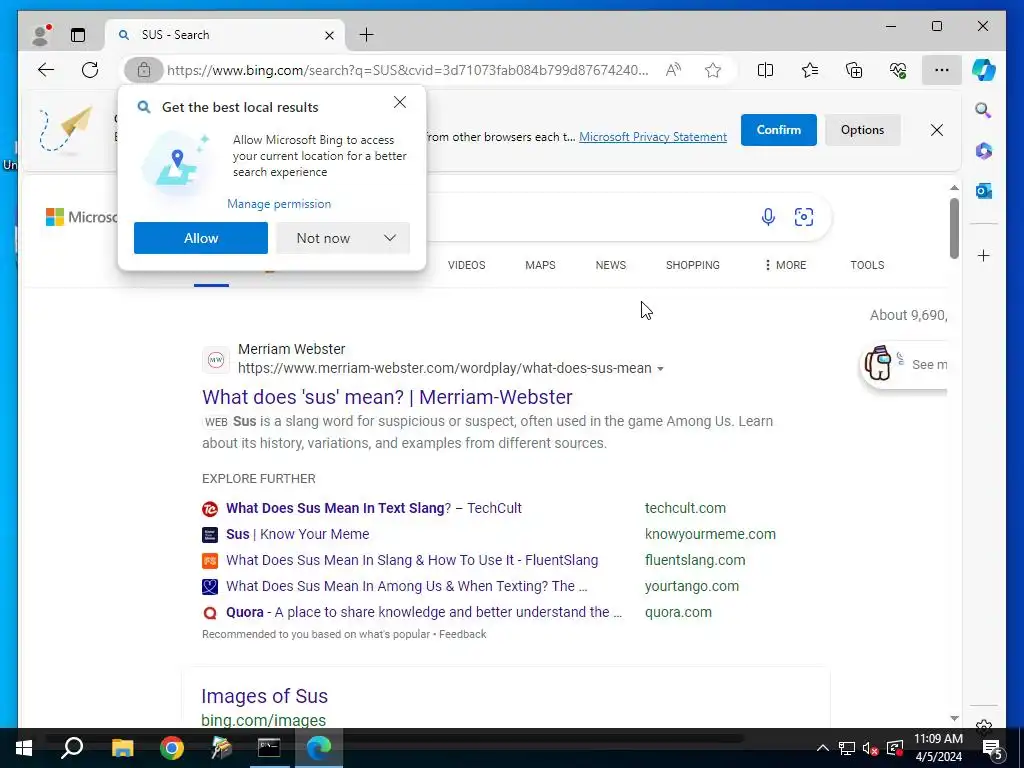This screenshot has width=1024, height=768.
Task: Open Settings and more ellipsis menu
Action: [x=941, y=70]
